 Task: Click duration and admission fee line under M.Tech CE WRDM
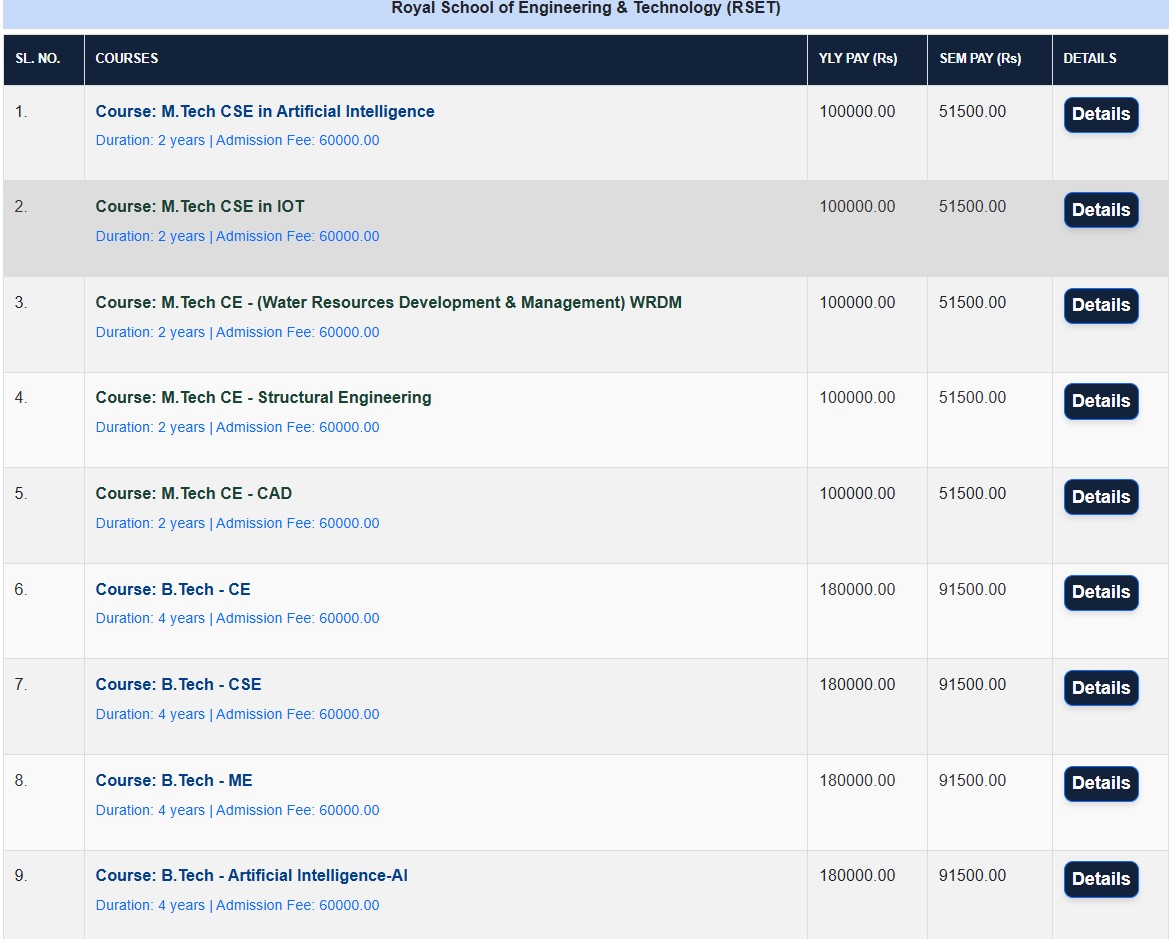click(237, 332)
